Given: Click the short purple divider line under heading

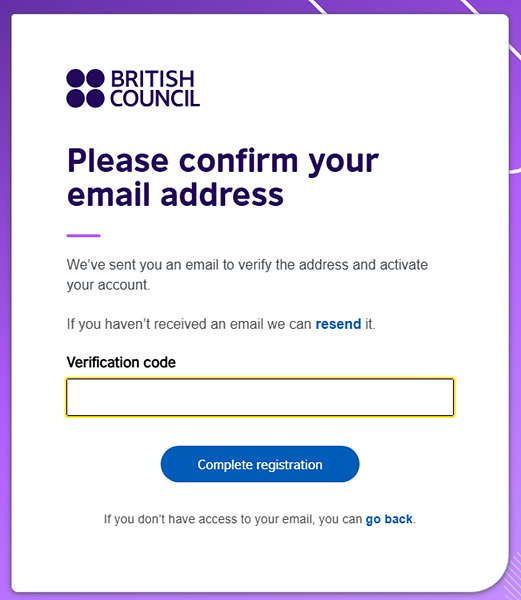Looking at the screenshot, I should click(83, 236).
